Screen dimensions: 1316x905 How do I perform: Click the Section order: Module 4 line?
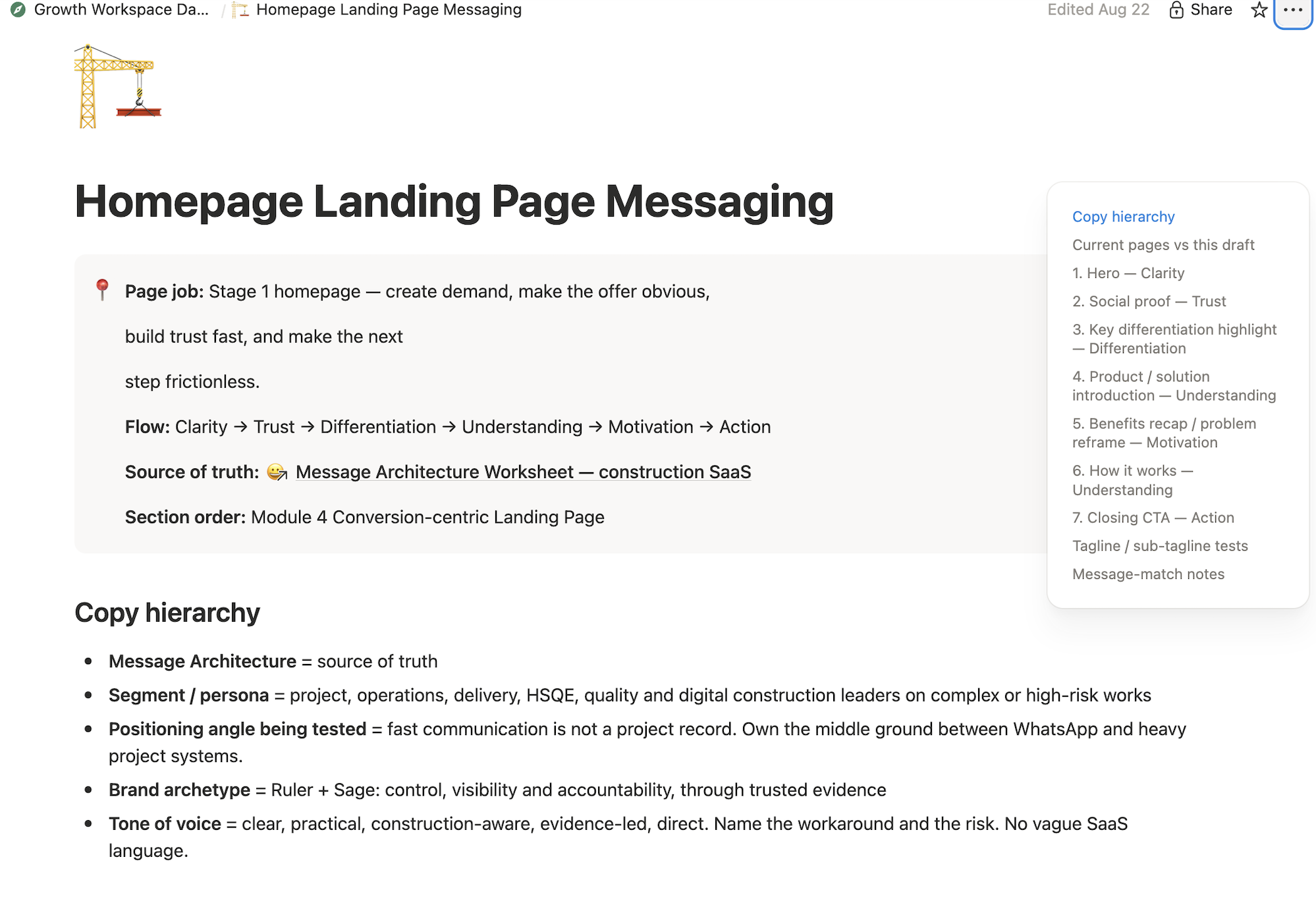[x=365, y=517]
